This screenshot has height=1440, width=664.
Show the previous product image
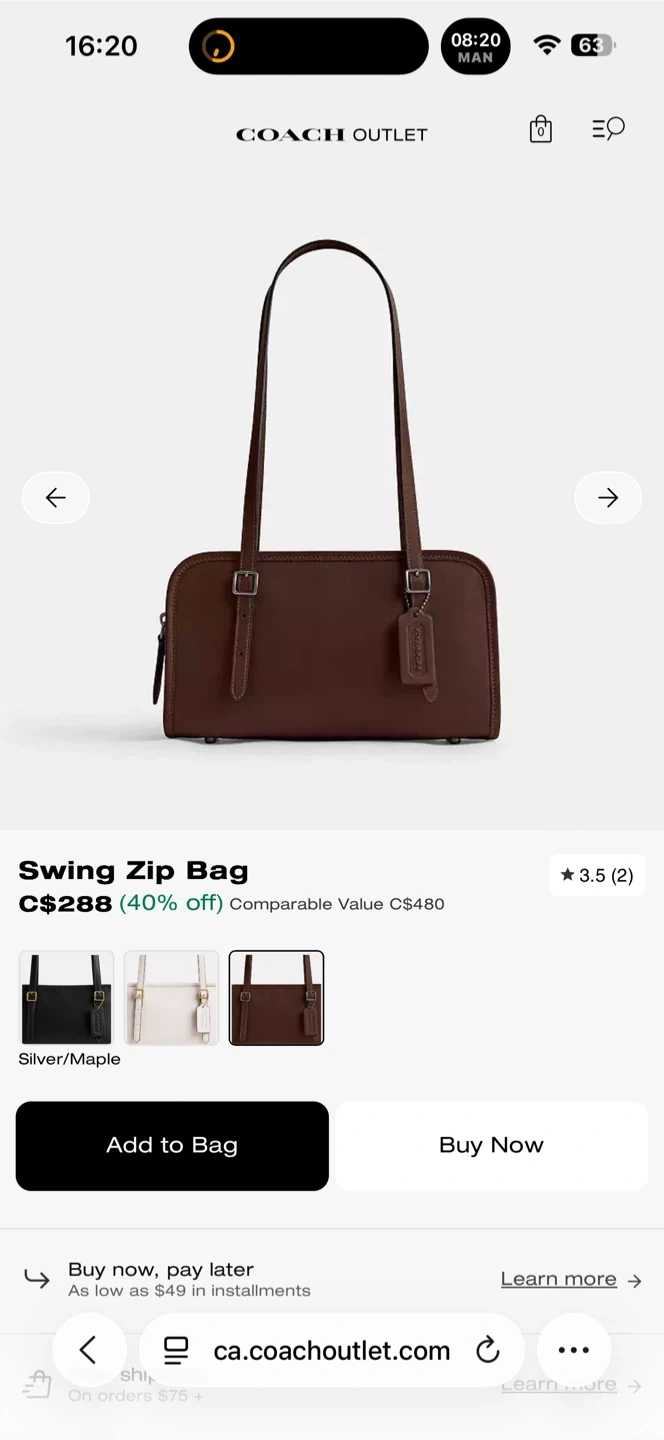tap(56, 497)
